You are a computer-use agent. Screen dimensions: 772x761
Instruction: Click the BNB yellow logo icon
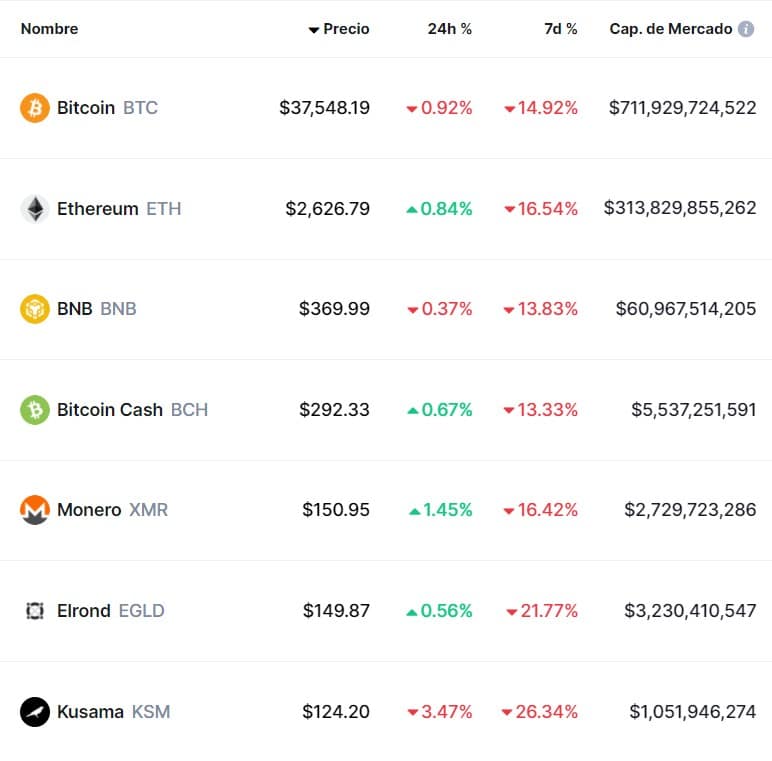34,309
